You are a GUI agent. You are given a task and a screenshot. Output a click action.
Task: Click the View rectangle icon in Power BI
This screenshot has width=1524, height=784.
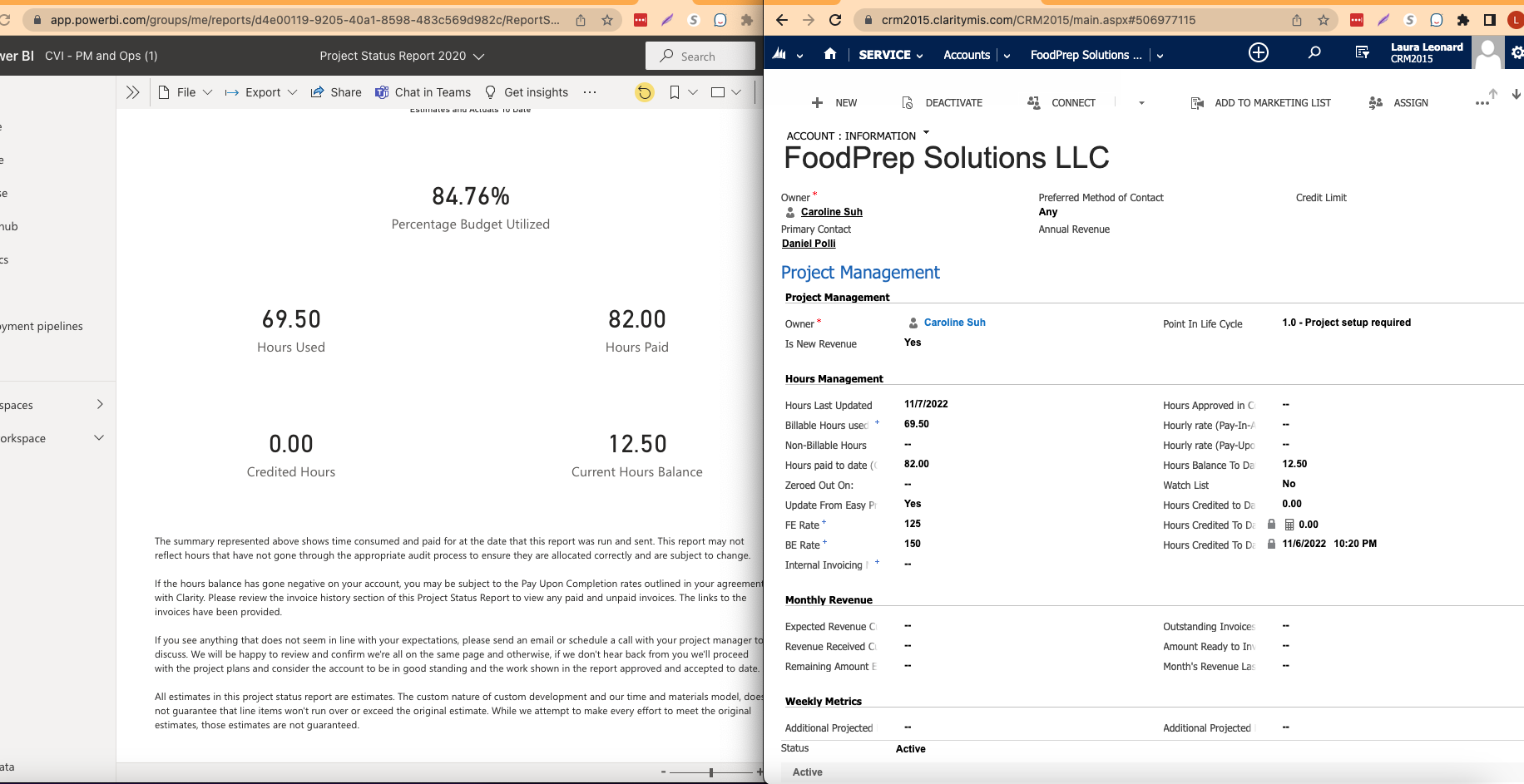tap(718, 92)
